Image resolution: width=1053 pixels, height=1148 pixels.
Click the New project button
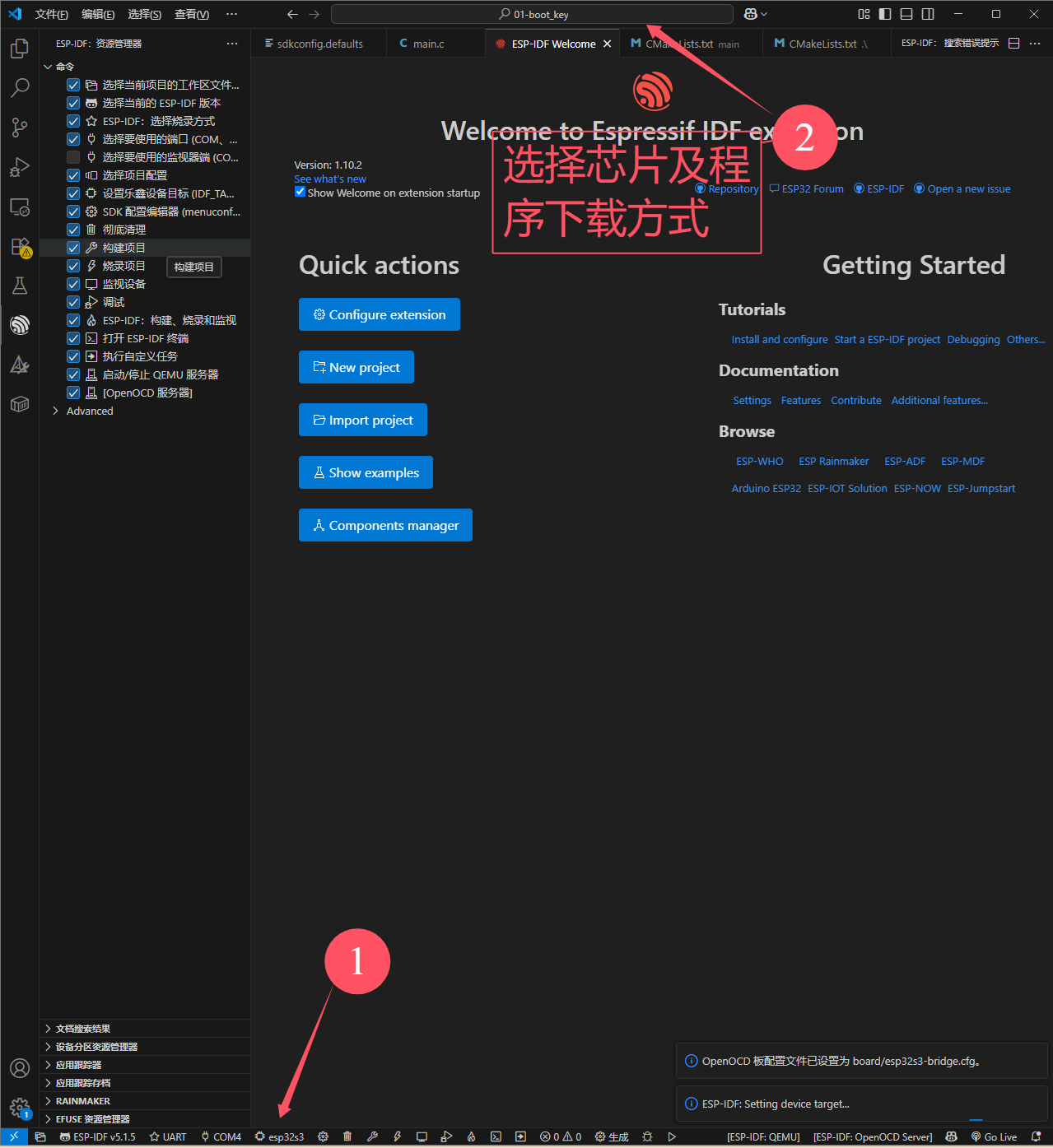point(356,367)
